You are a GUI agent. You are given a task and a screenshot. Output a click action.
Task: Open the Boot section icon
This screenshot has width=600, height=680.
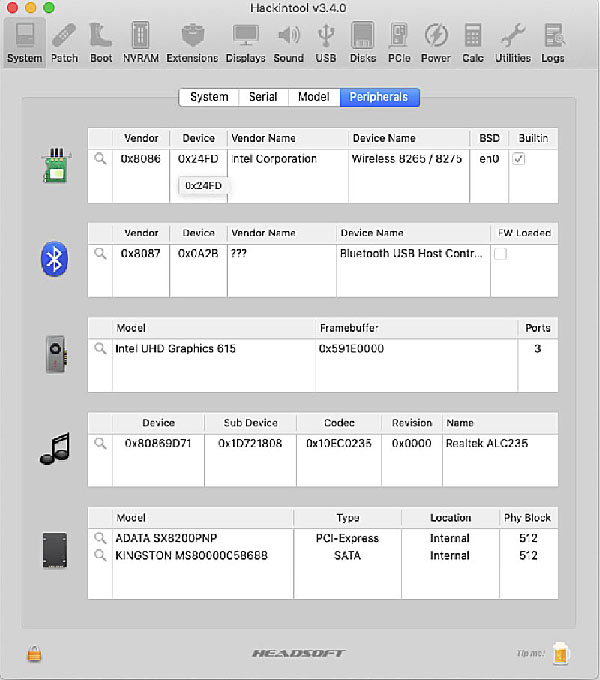coord(101,42)
